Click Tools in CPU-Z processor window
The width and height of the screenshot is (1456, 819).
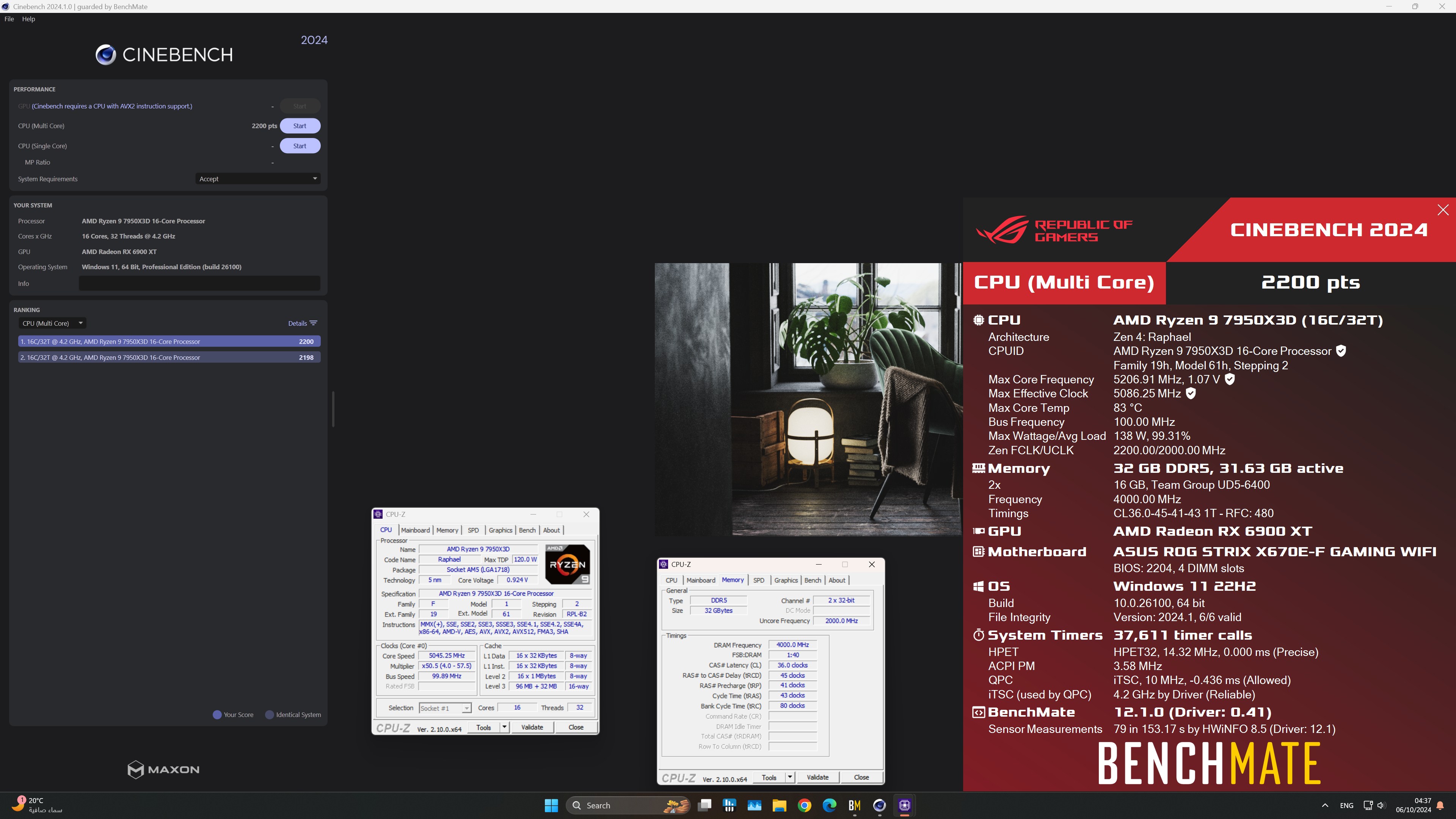click(484, 728)
